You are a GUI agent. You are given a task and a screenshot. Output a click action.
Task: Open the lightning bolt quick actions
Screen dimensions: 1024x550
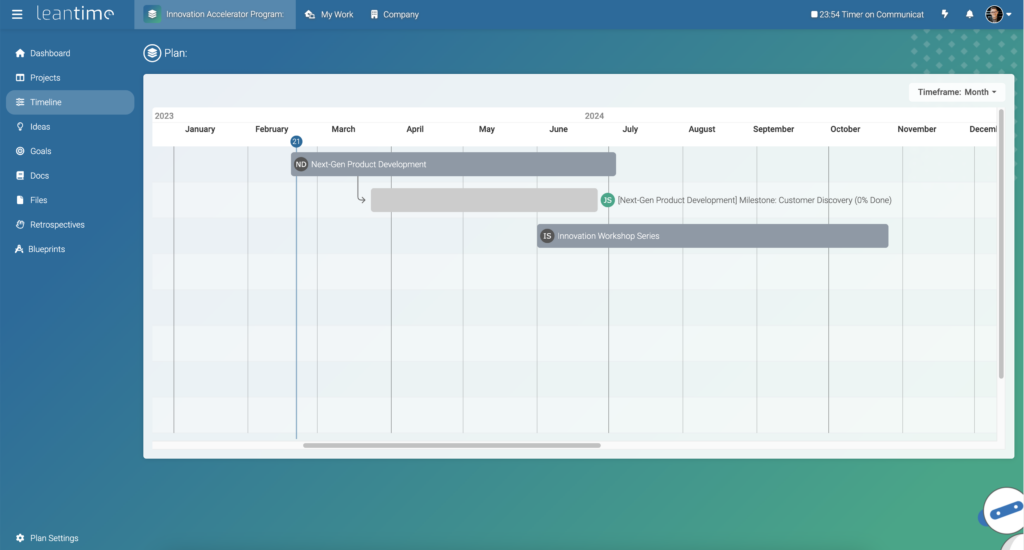[x=945, y=14]
